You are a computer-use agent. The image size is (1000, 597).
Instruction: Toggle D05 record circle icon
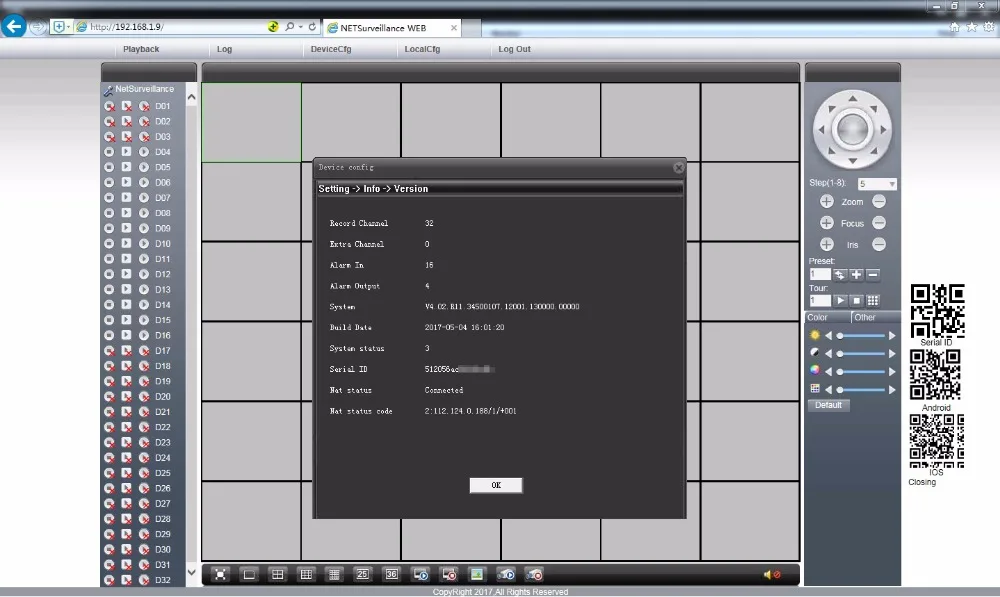coord(109,167)
